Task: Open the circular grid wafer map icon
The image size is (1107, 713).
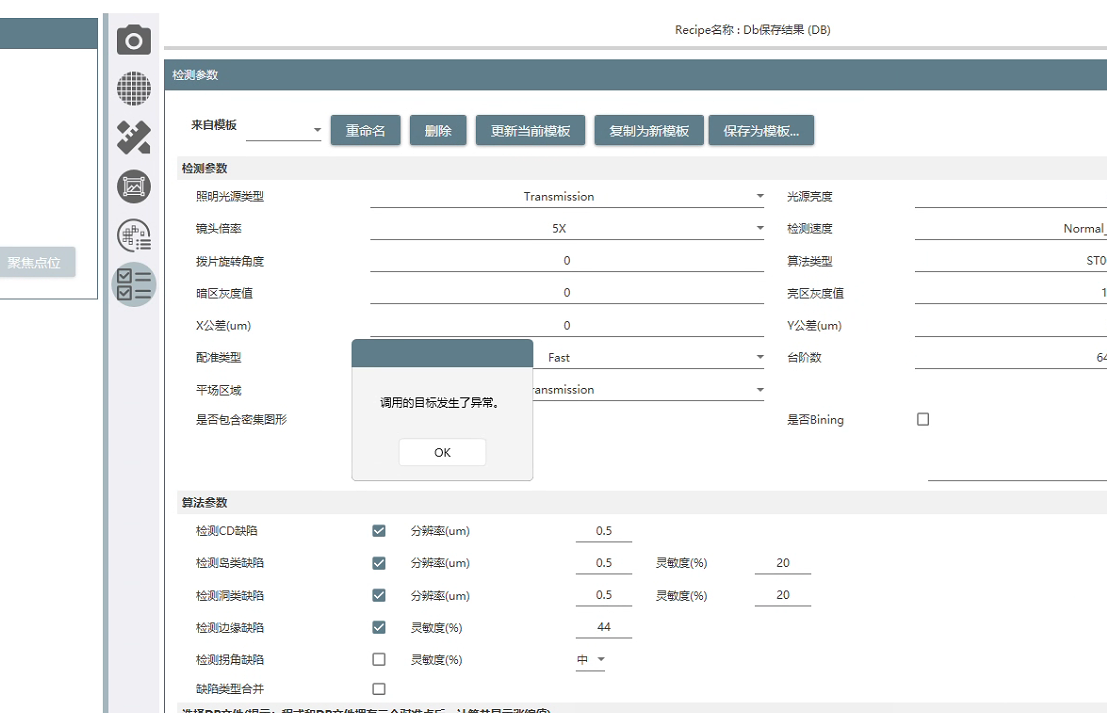Action: click(x=134, y=89)
